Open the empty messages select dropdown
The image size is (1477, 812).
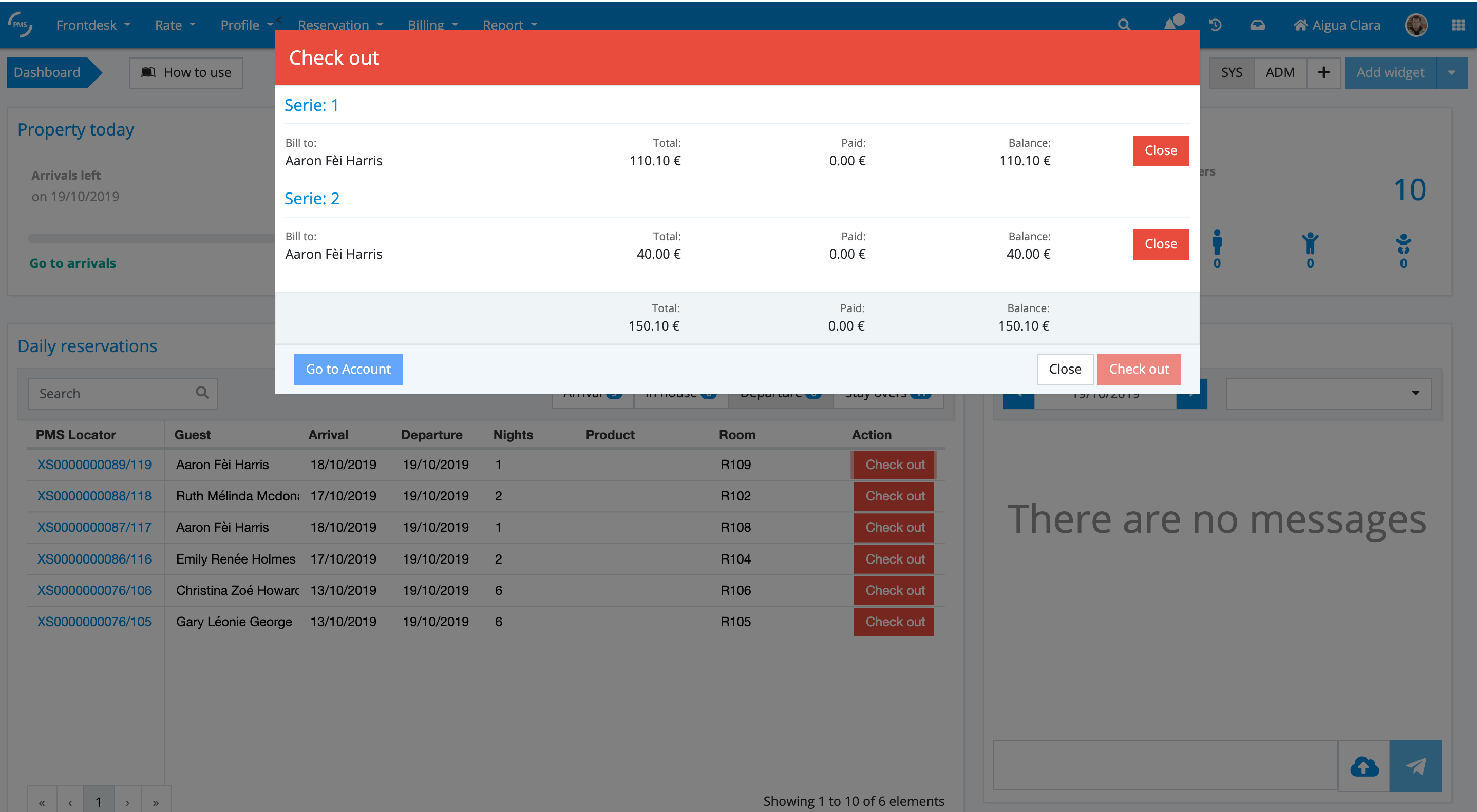pos(1328,393)
